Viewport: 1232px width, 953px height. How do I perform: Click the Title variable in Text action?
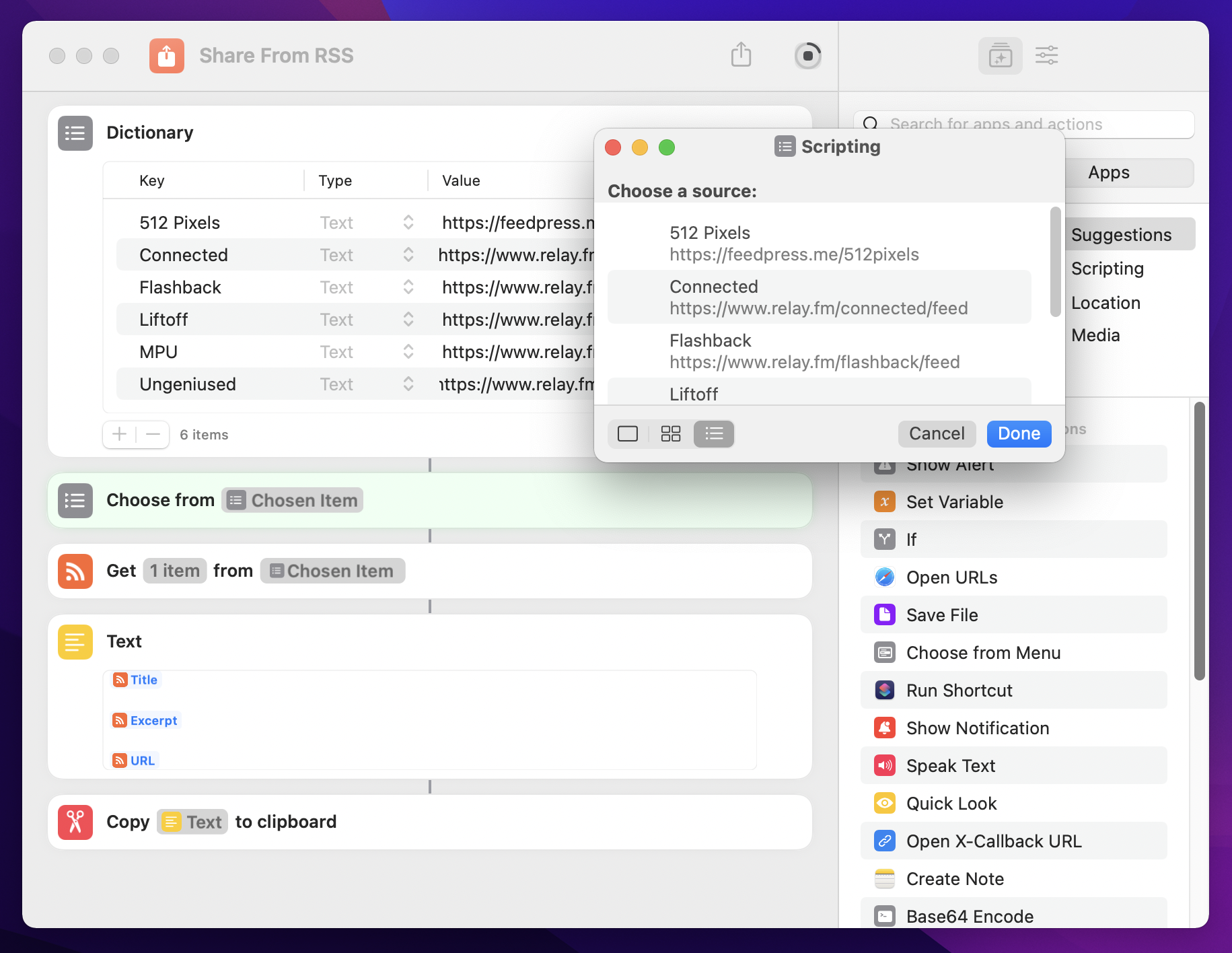[136, 680]
